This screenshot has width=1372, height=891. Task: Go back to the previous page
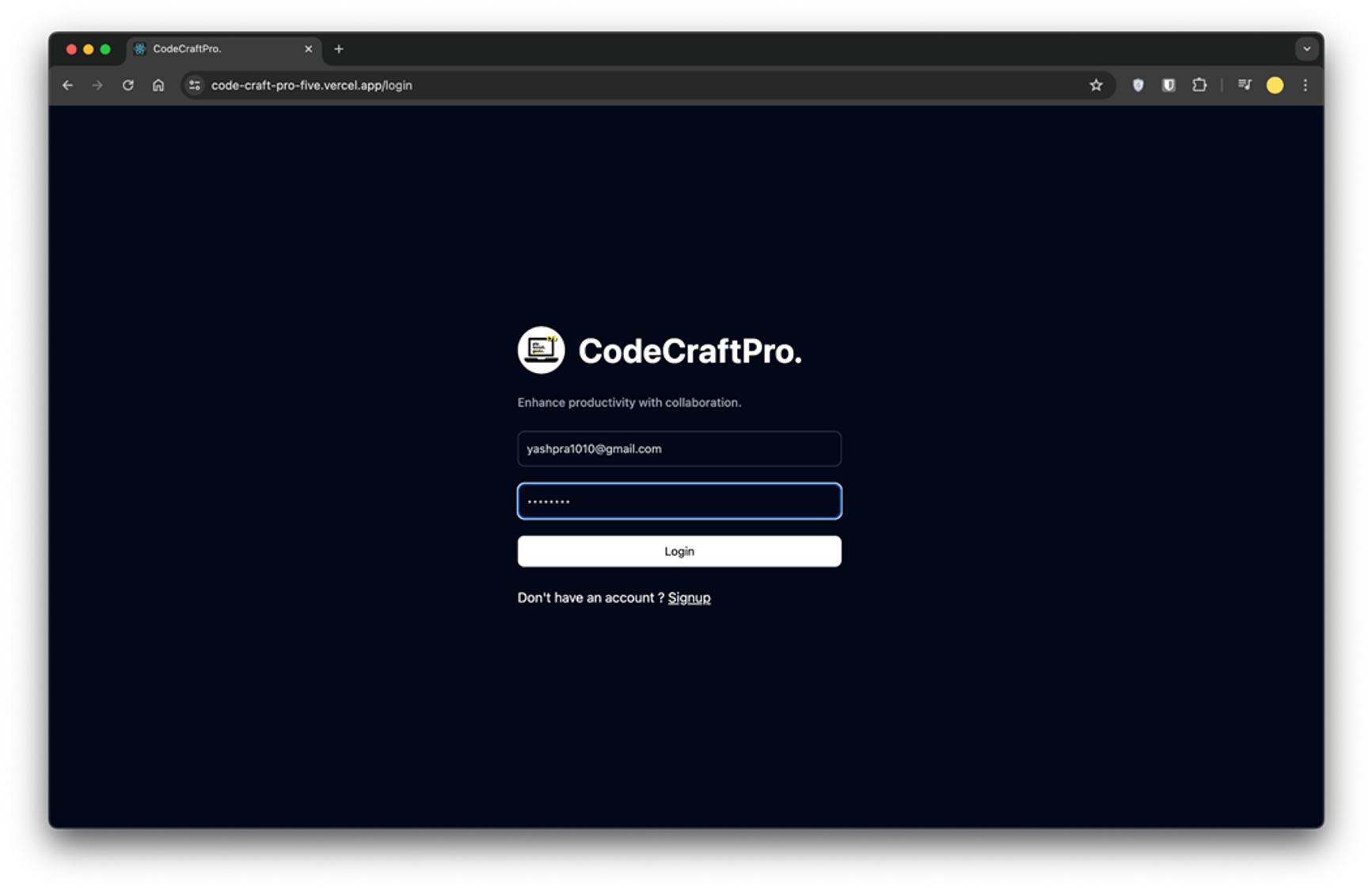68,86
